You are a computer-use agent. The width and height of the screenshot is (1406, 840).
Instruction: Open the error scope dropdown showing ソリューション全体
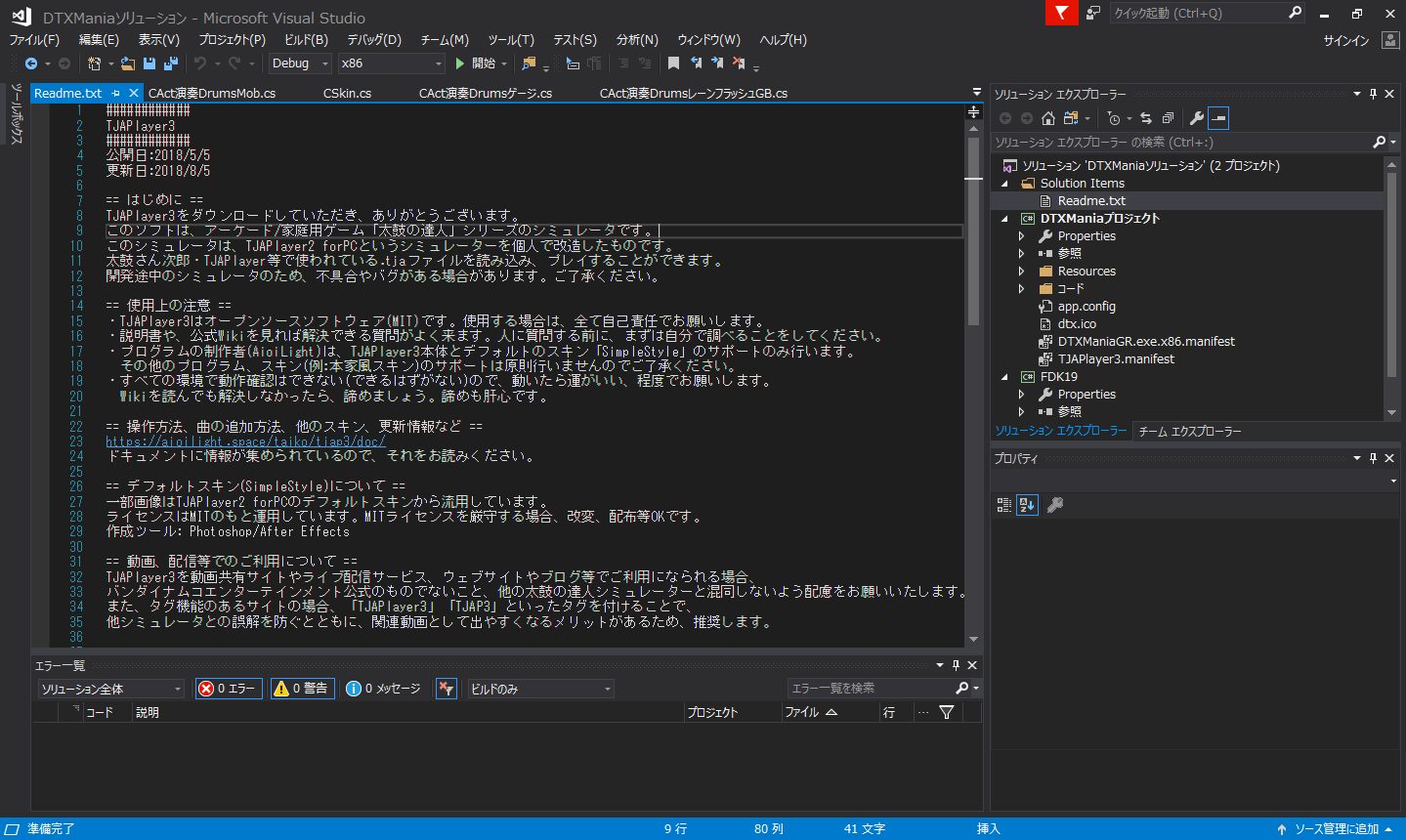point(111,689)
